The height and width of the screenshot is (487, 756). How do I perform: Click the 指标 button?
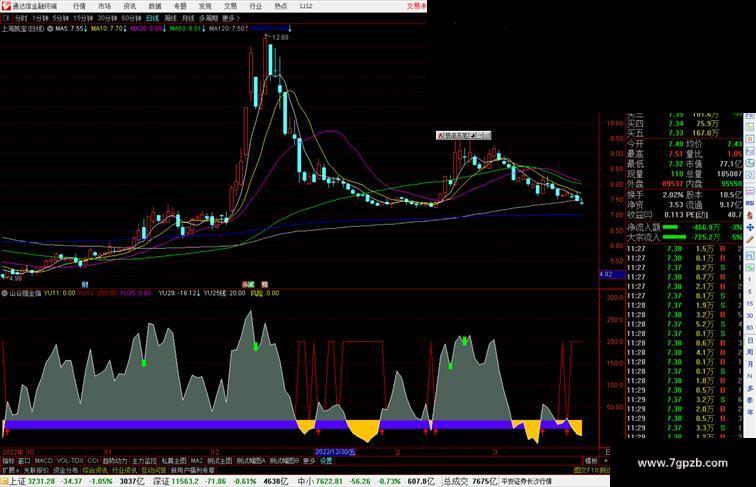click(8, 461)
